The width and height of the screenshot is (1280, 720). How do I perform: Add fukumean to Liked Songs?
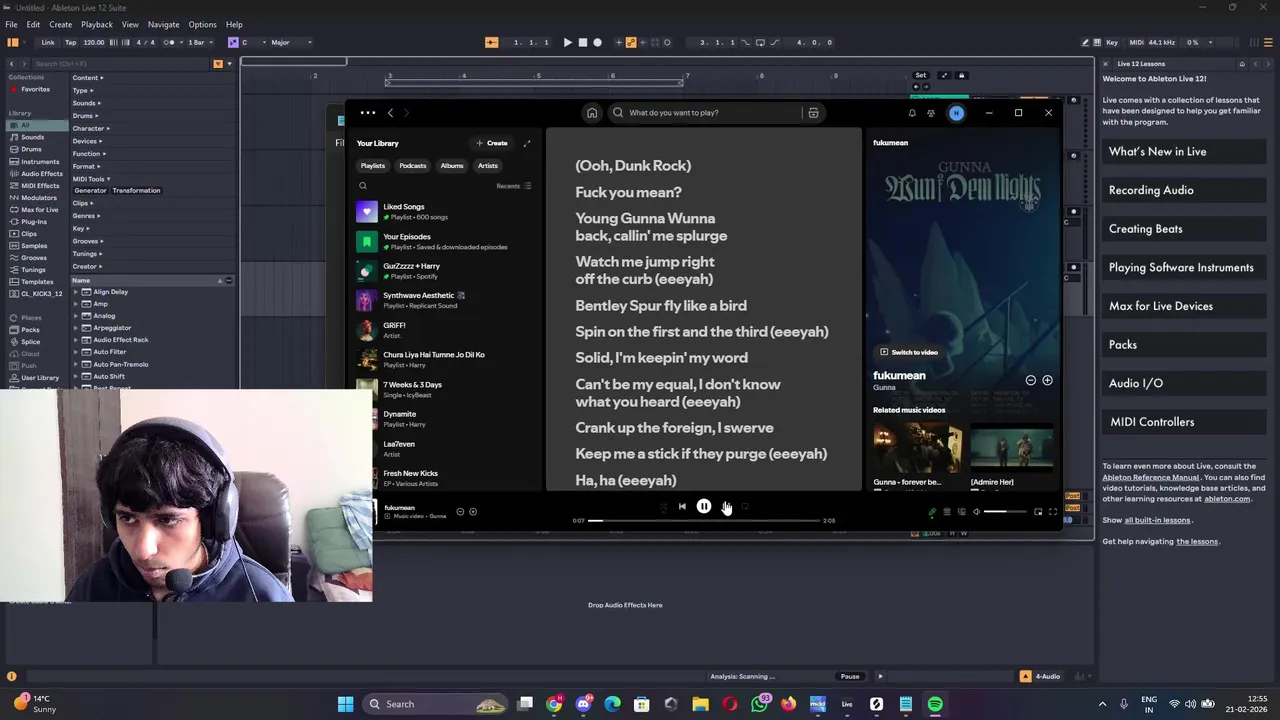click(x=1047, y=380)
